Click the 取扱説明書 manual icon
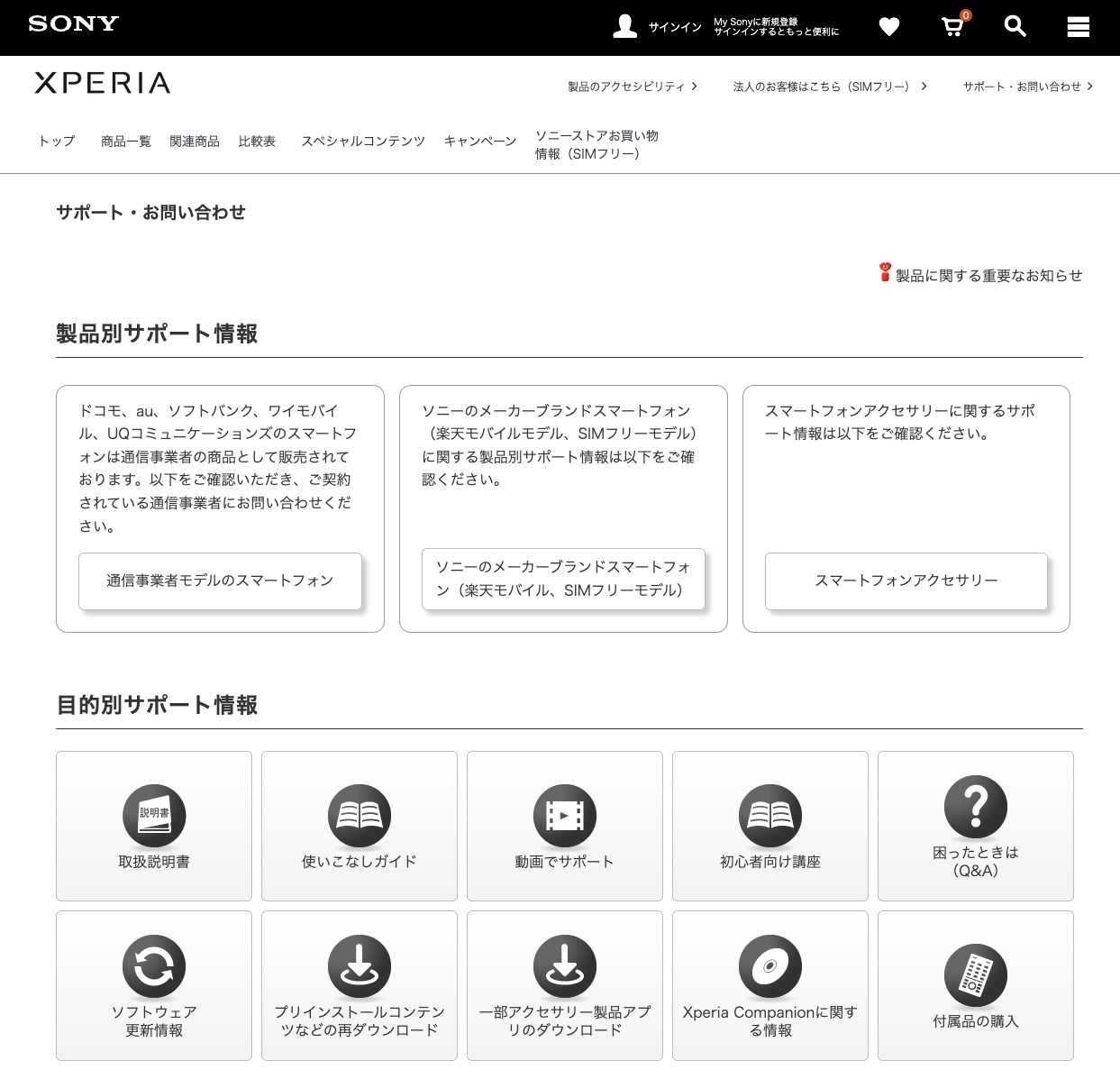 point(154,816)
